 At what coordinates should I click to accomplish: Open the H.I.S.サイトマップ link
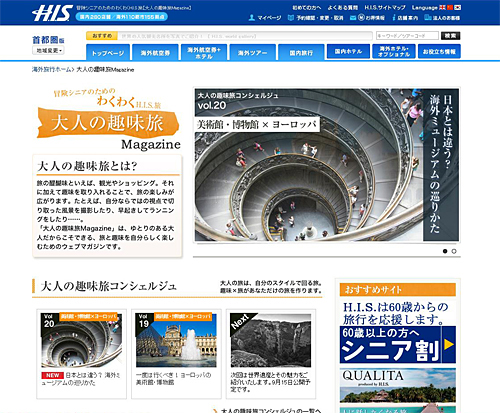(x=385, y=7)
